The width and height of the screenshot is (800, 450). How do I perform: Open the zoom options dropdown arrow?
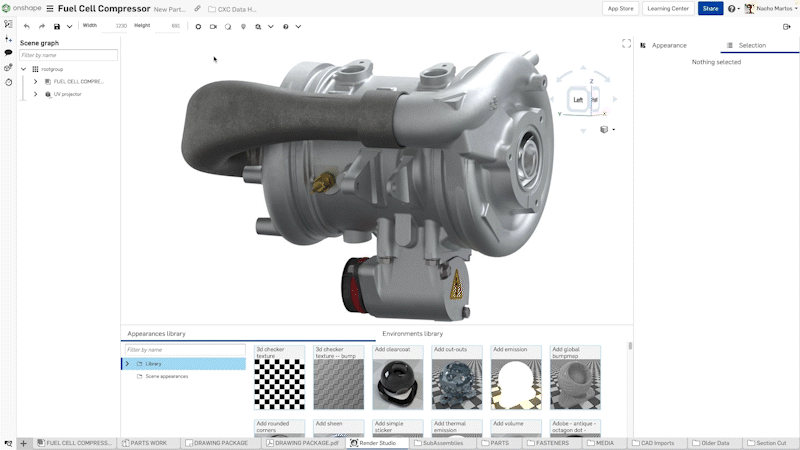pyautogui.click(x=271, y=27)
